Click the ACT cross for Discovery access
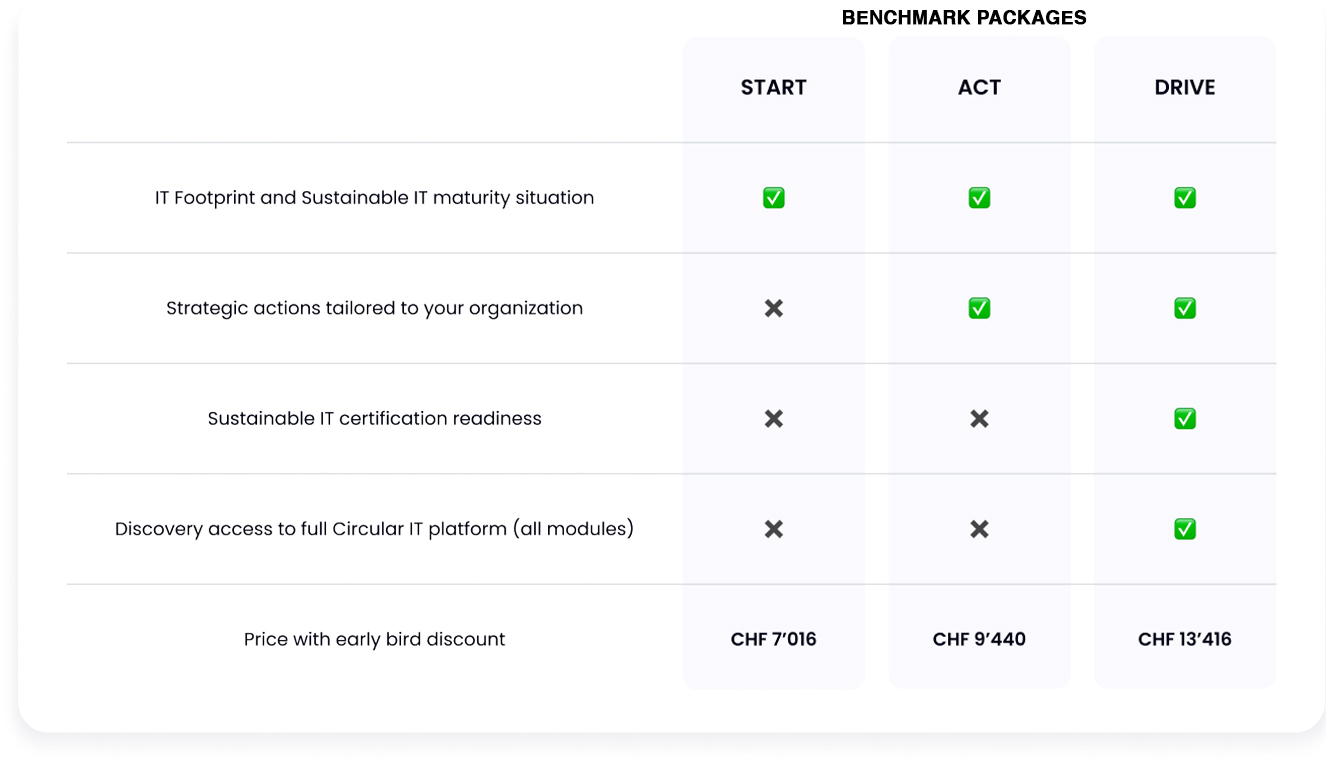 pos(979,529)
